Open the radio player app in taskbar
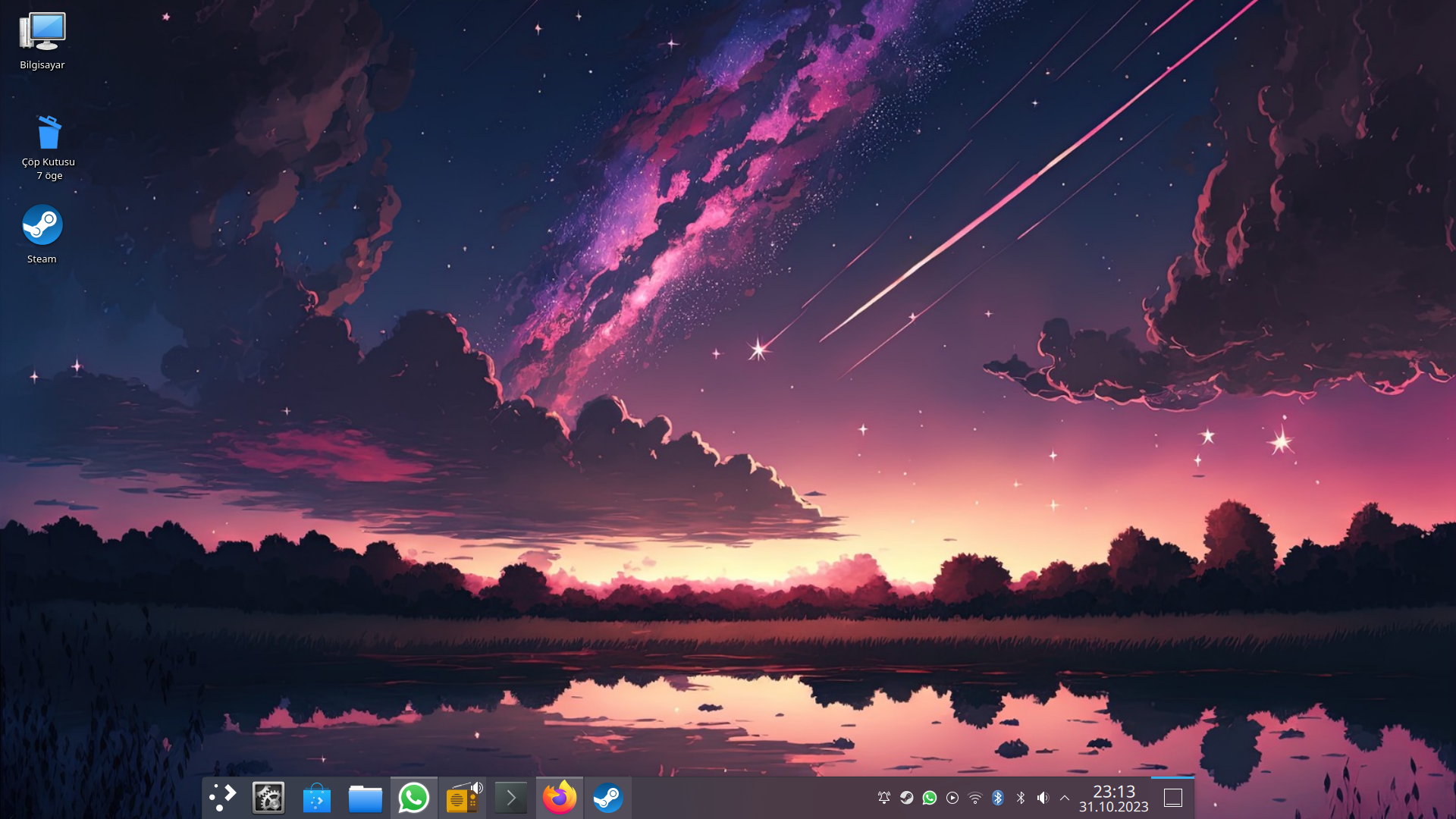1456x819 pixels. (x=463, y=798)
